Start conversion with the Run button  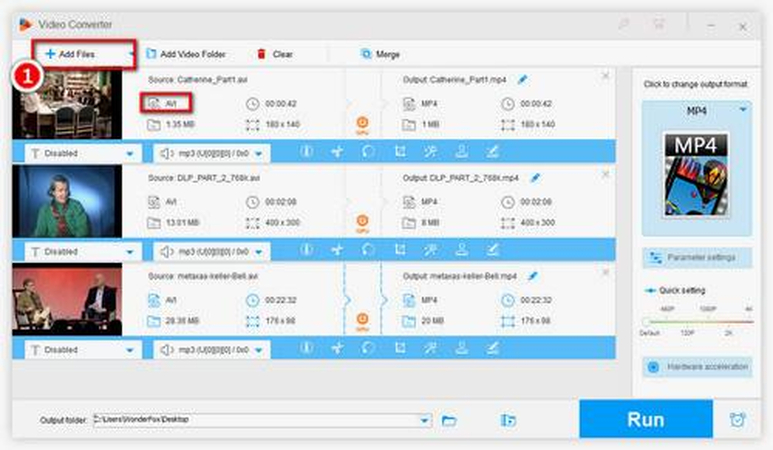[x=646, y=419]
